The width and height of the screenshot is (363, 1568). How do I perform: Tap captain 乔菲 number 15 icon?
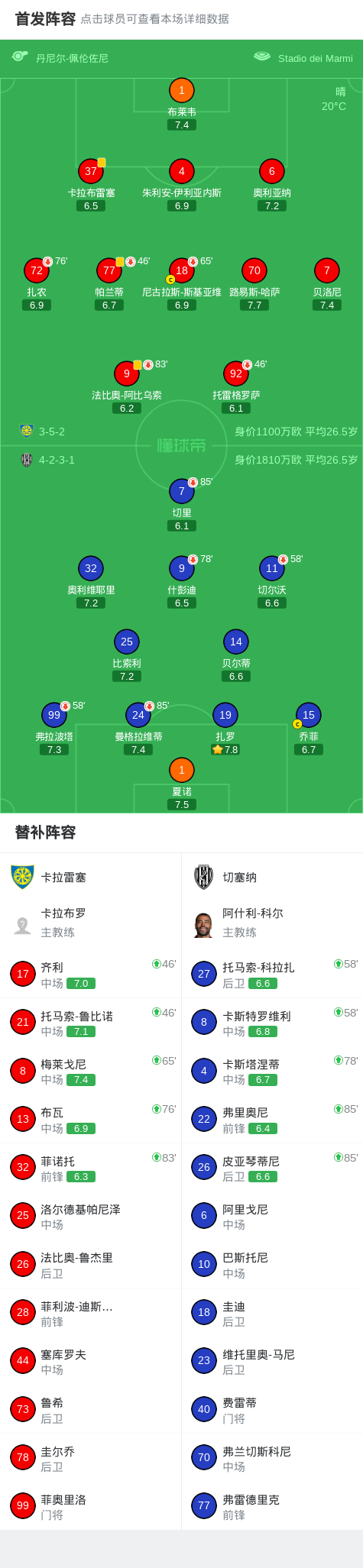[308, 715]
